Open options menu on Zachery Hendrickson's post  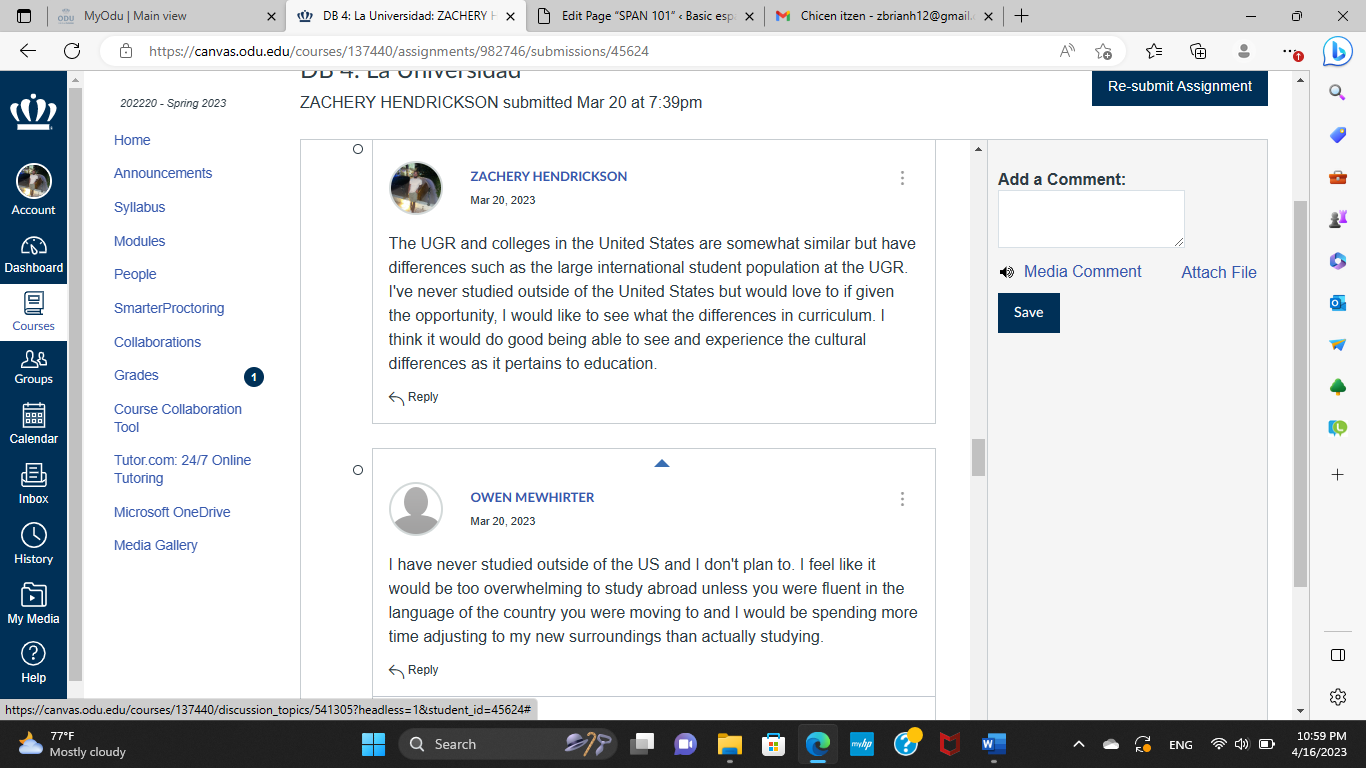(902, 178)
